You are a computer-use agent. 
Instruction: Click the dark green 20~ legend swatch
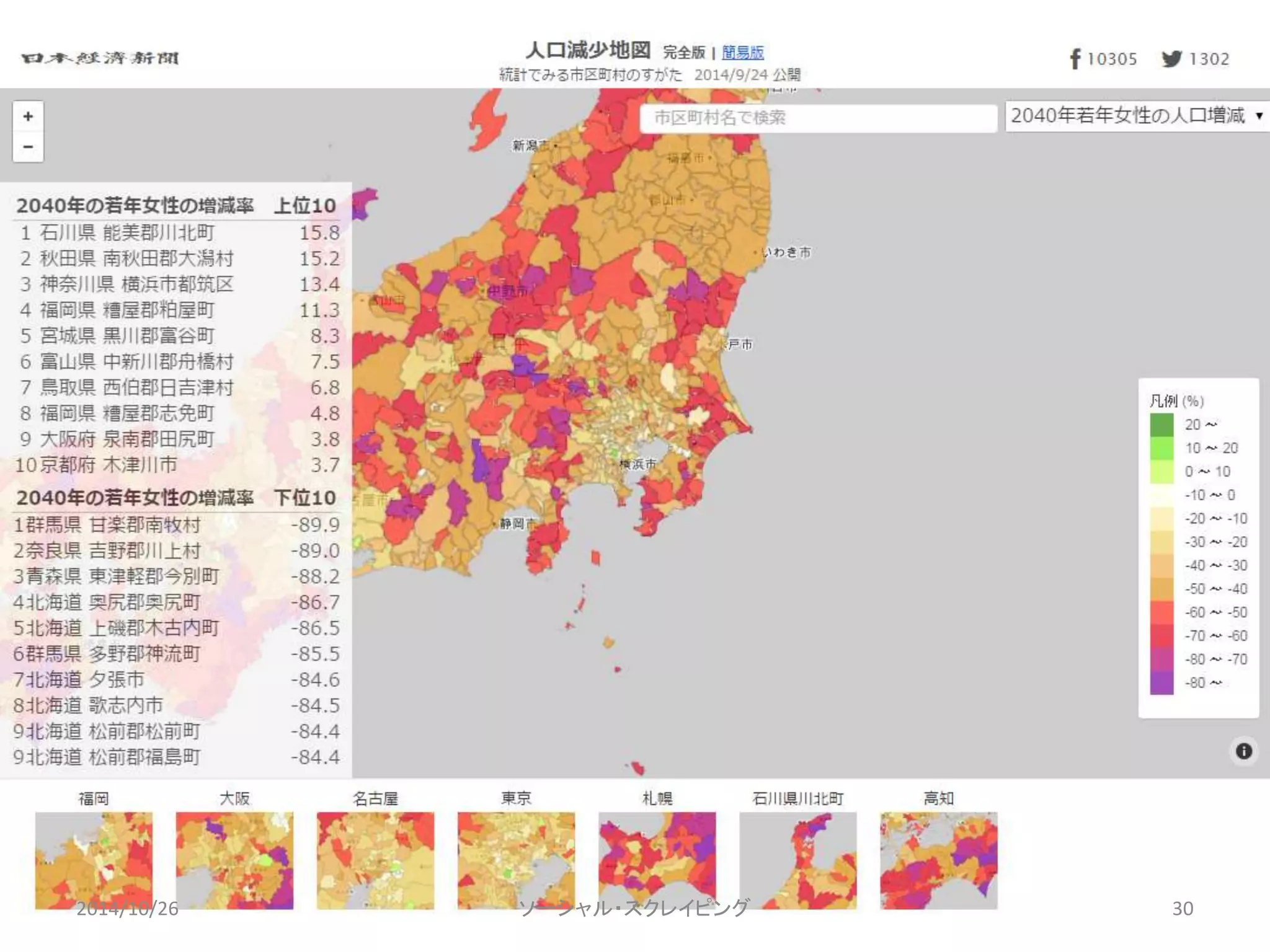coord(1161,425)
